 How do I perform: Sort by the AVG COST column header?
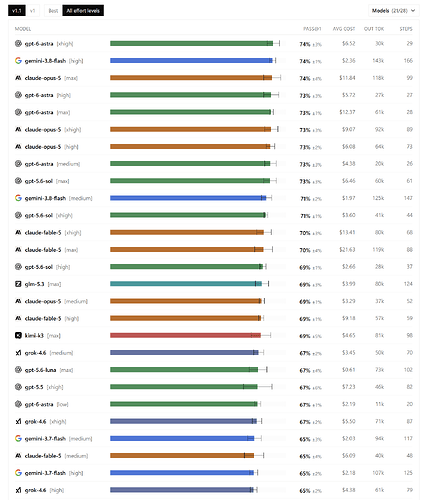tap(344, 29)
